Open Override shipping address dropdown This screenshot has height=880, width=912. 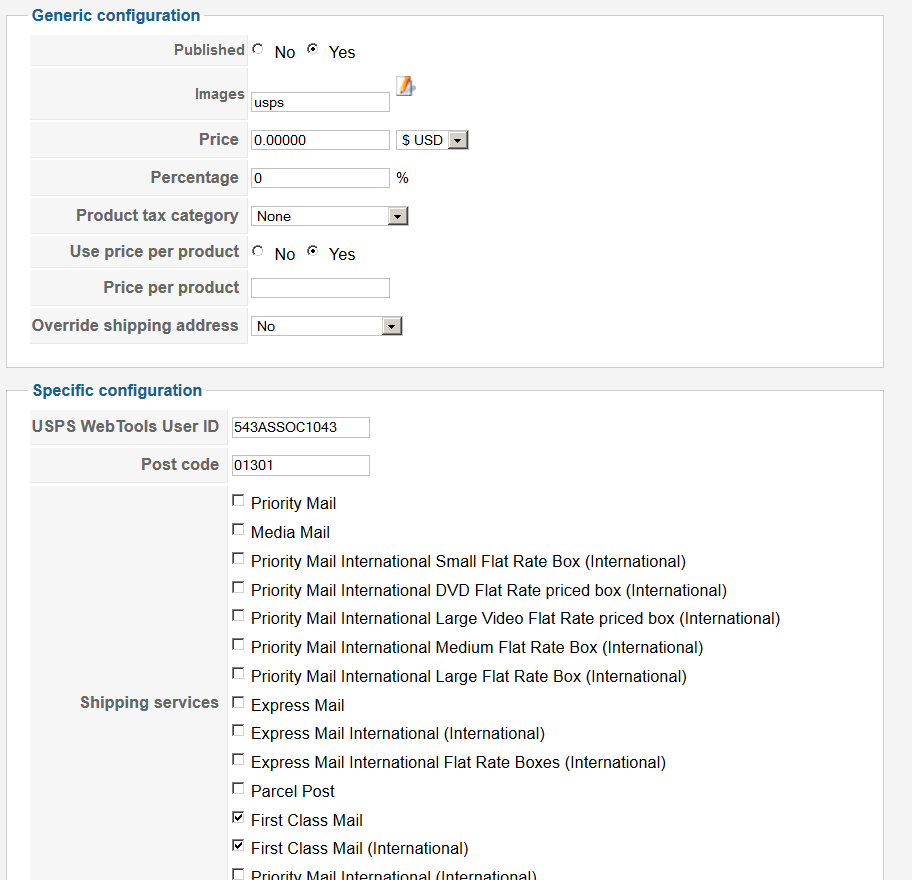click(x=326, y=326)
